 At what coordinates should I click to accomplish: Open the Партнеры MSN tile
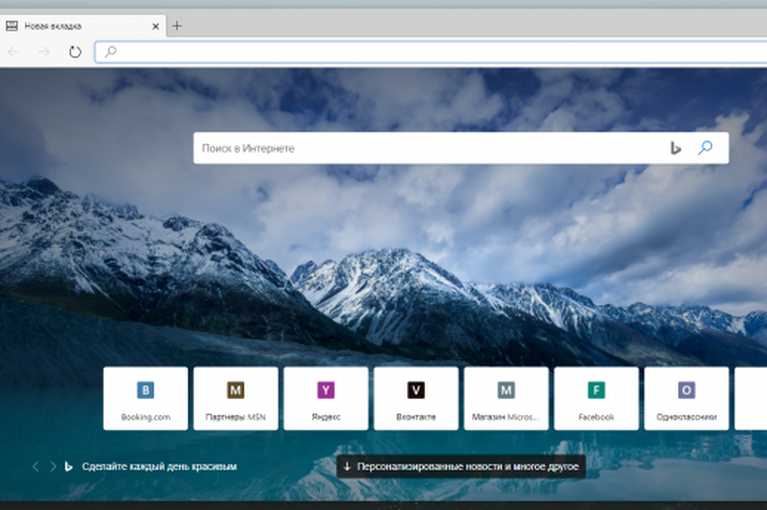(236, 399)
